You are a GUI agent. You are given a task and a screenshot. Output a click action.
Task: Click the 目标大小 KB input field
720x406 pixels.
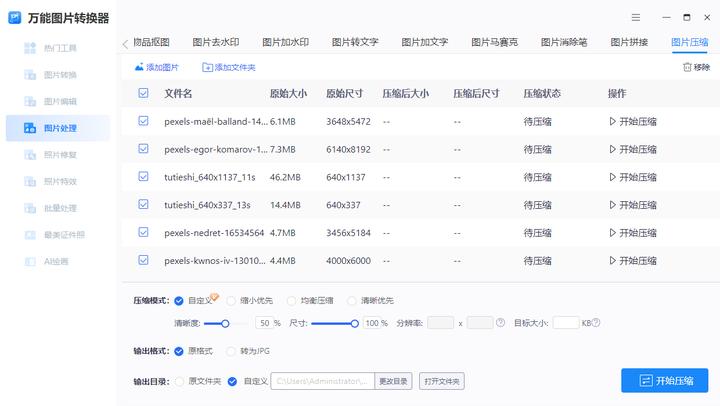pyautogui.click(x=566, y=323)
